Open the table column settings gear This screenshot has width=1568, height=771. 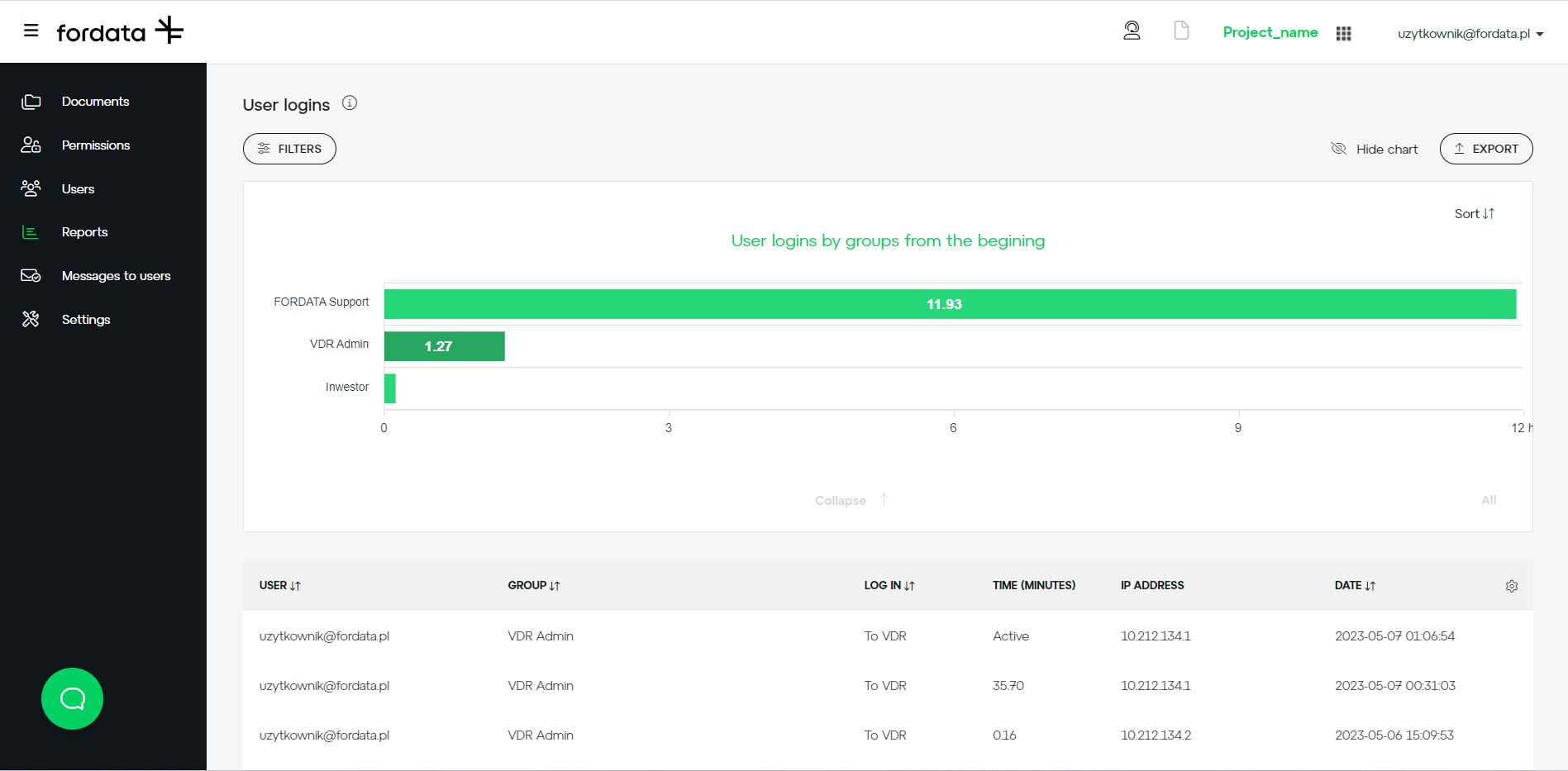[1512, 586]
